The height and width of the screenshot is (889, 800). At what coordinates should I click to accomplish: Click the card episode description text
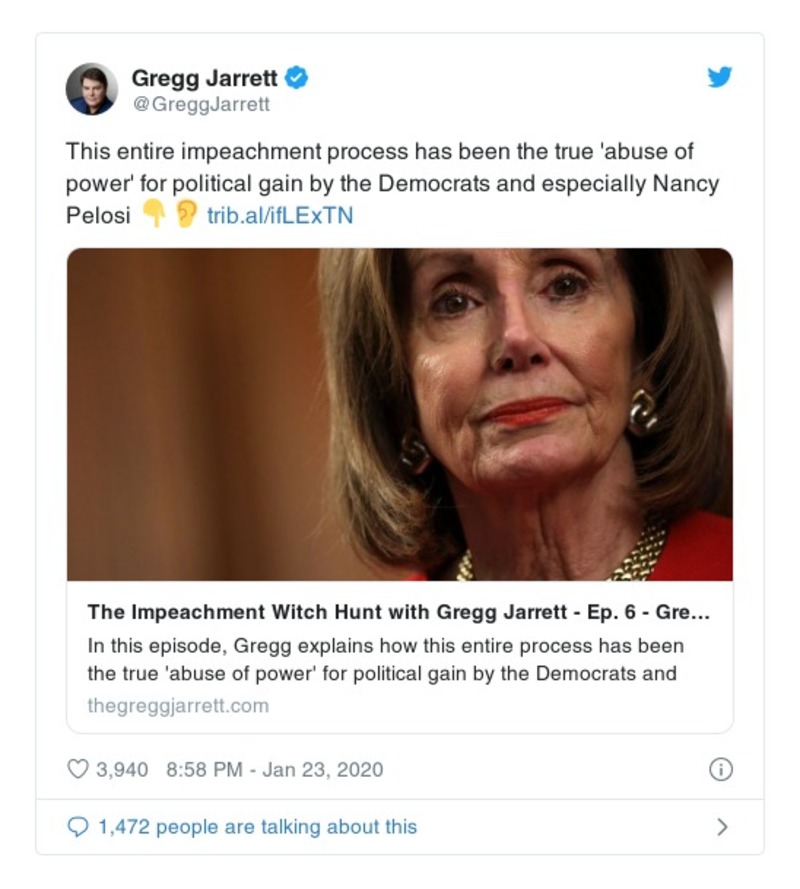[386, 659]
